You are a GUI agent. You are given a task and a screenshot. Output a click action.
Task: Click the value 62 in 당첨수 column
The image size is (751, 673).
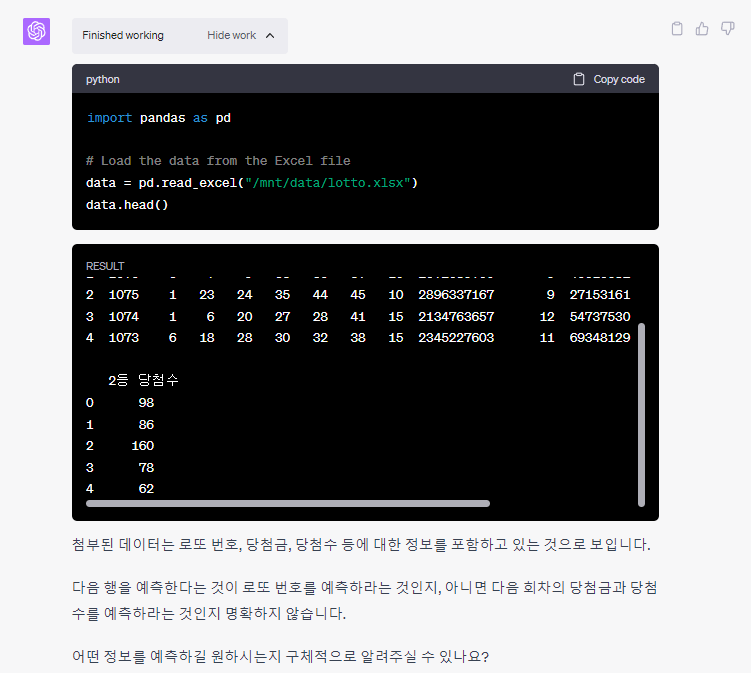tap(146, 489)
